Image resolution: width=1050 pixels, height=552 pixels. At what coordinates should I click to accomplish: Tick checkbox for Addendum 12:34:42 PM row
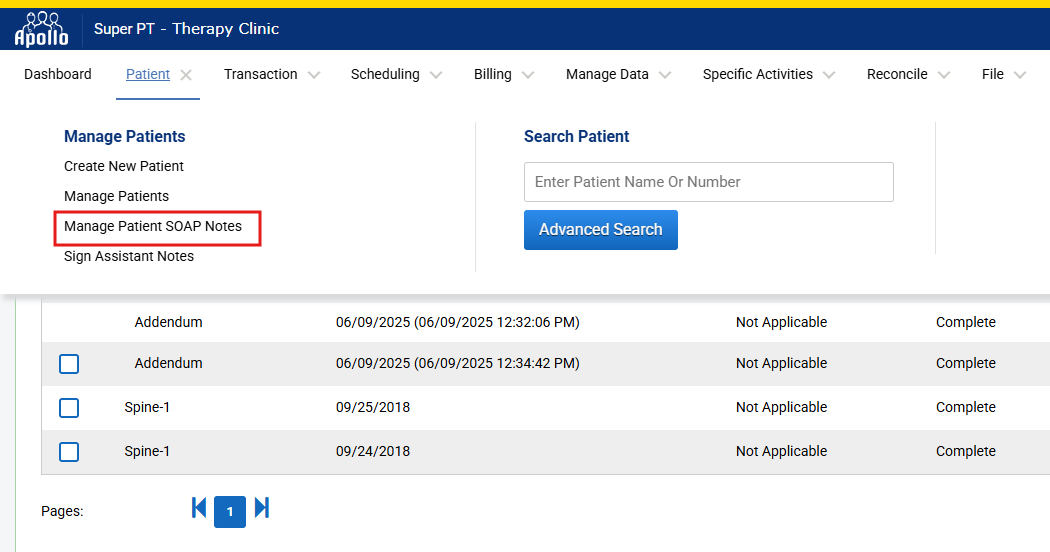tap(69, 364)
